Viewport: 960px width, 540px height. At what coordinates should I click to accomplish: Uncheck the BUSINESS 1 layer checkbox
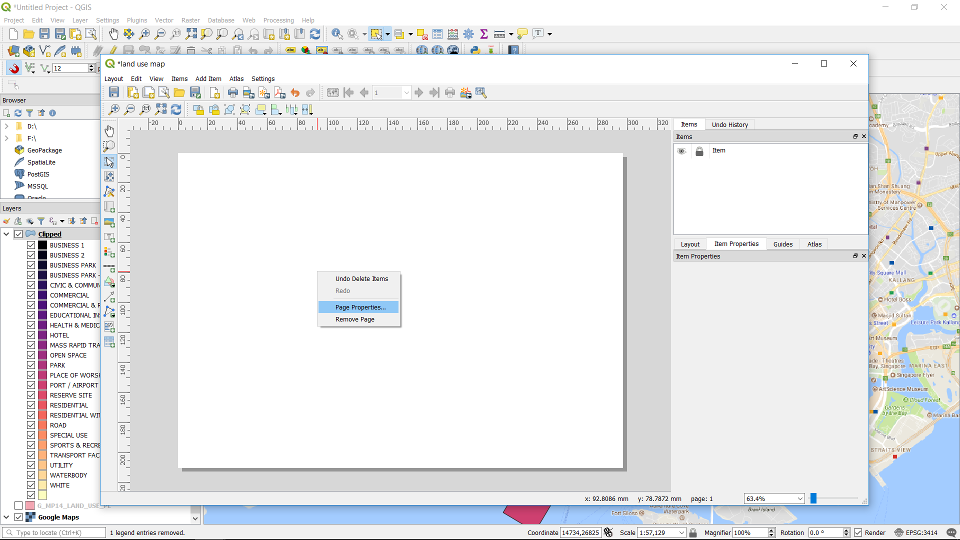(x=31, y=245)
